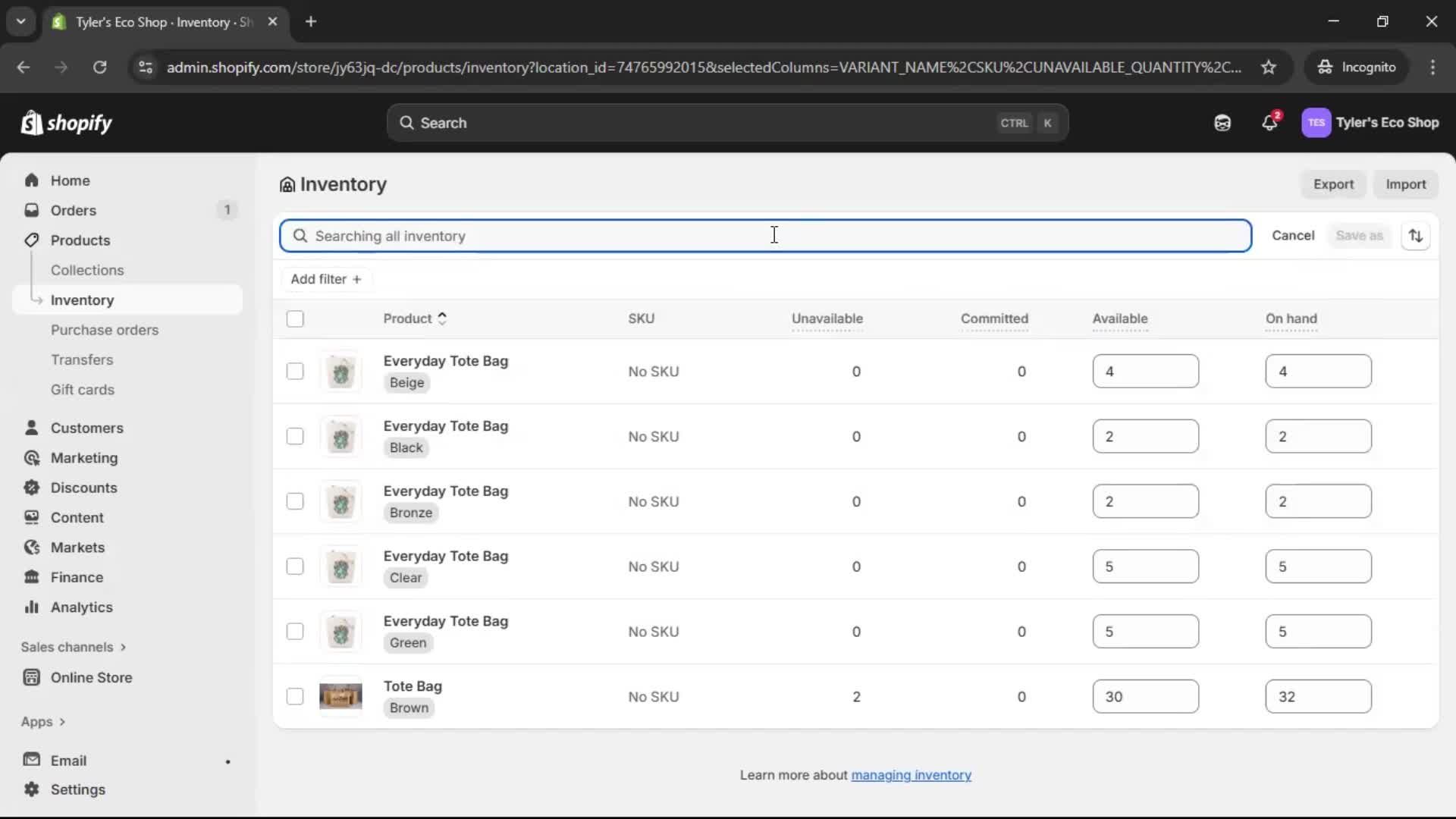Screen dimensions: 1456x819
Task: Open the Transfers page
Action: point(83,359)
